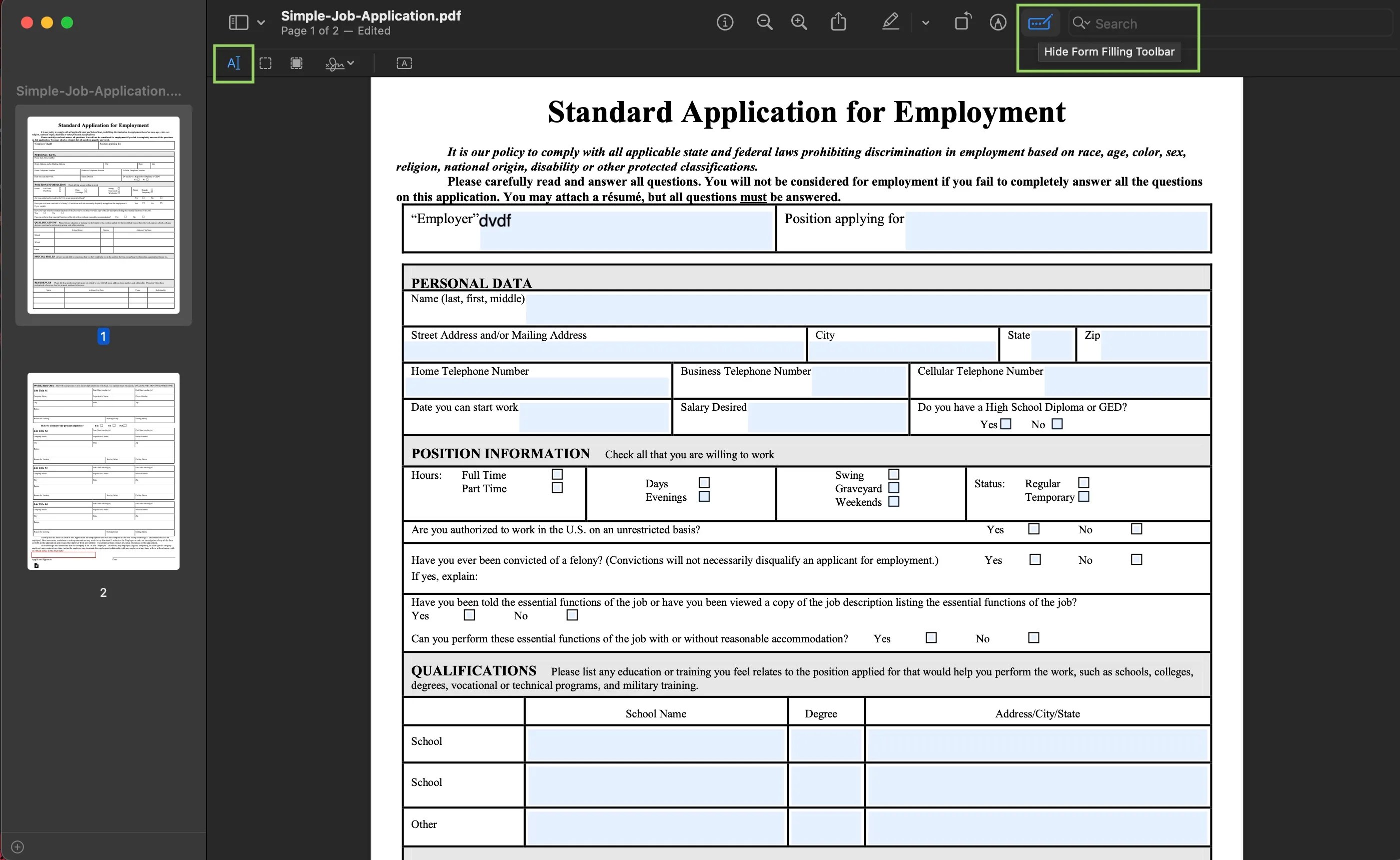This screenshot has height=860, width=1400.
Task: Expand the sidebar view options chevron
Action: coord(261,23)
